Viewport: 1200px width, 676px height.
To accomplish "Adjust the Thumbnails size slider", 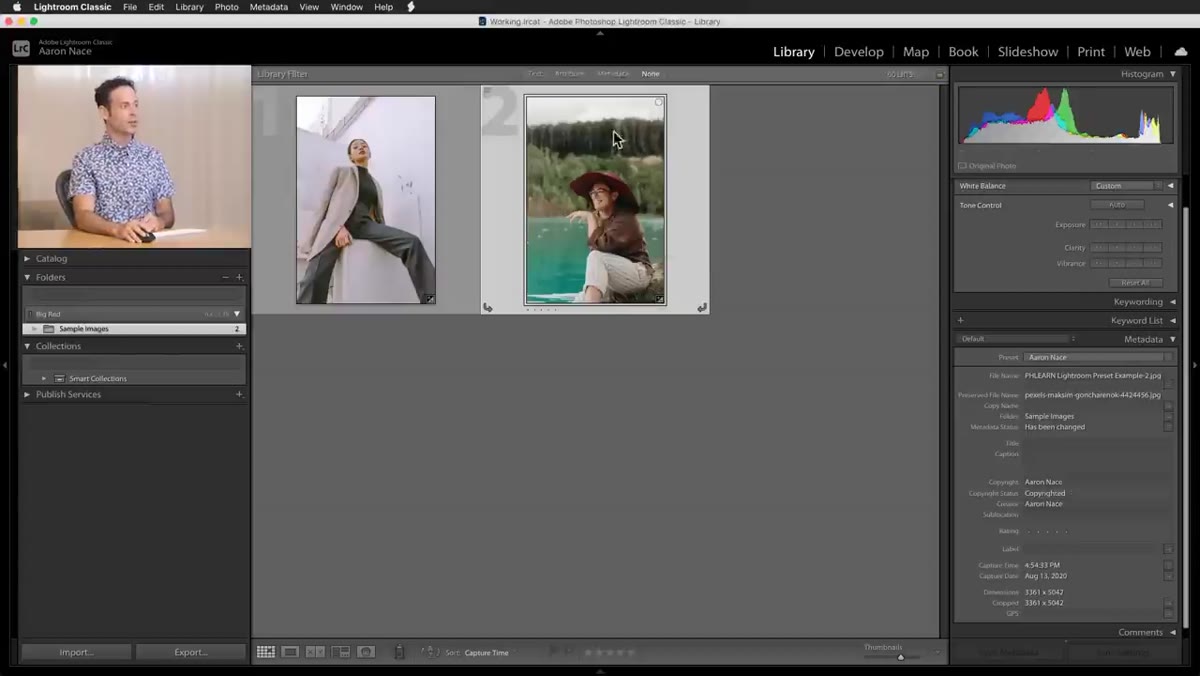I will pos(900,657).
